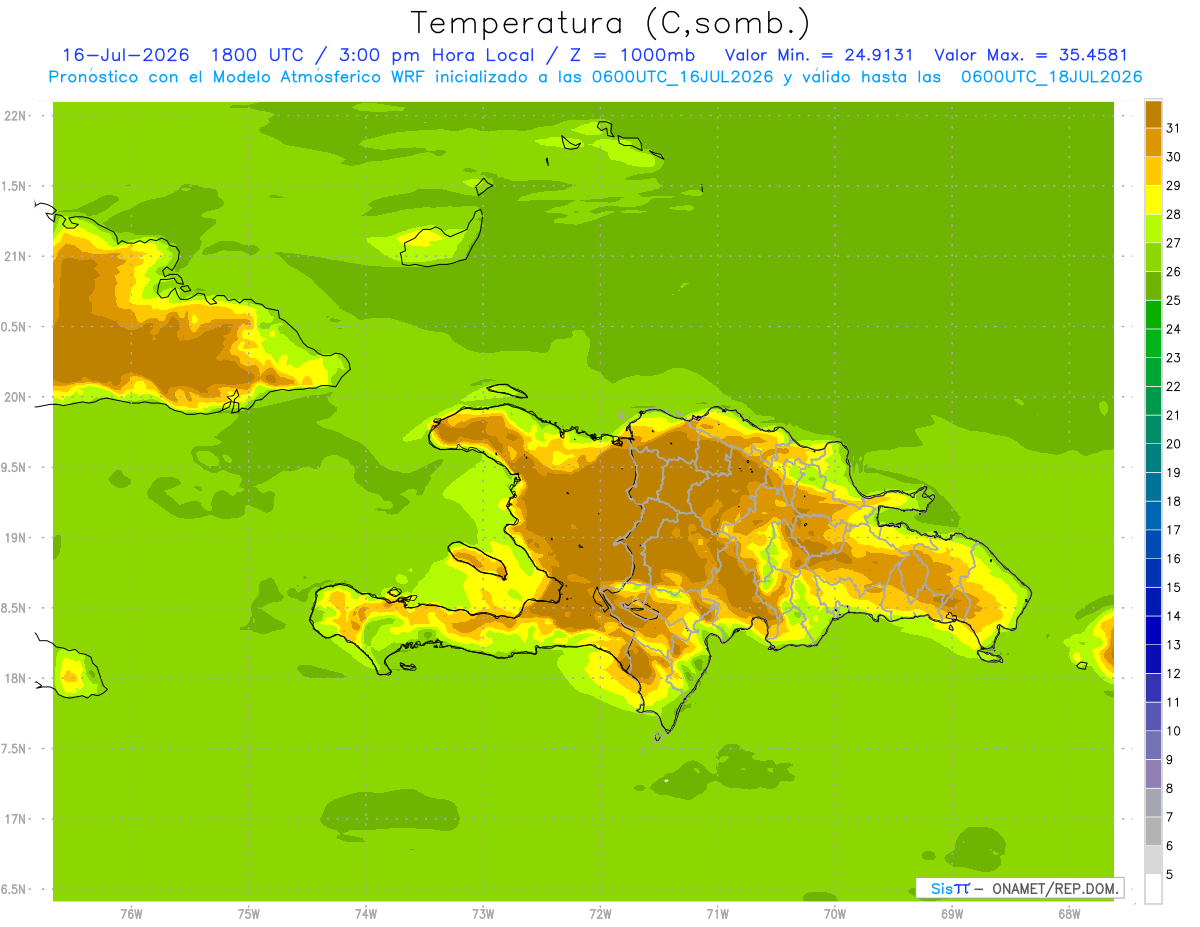Click the legend value '31'
Image resolution: width=1200 pixels, height=927 pixels.
click(x=1174, y=128)
